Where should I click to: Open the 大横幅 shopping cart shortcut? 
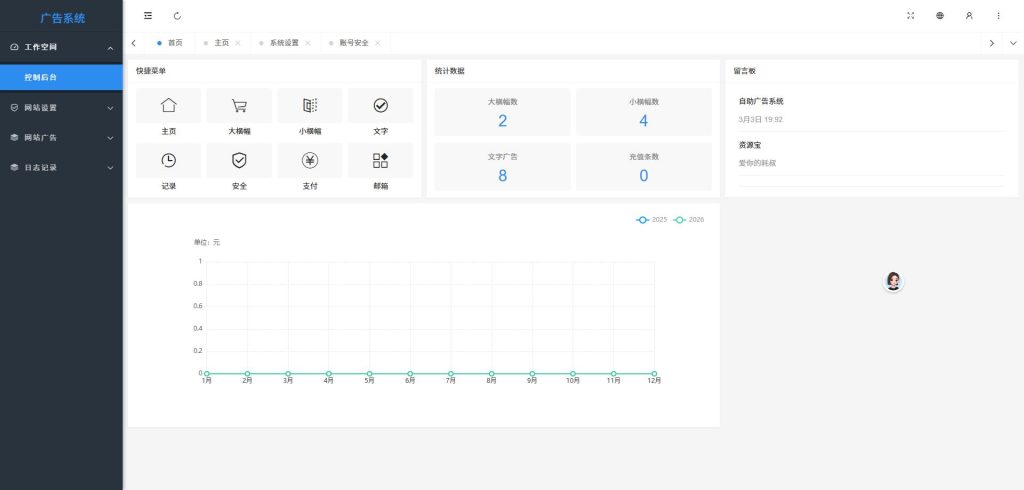click(239, 105)
